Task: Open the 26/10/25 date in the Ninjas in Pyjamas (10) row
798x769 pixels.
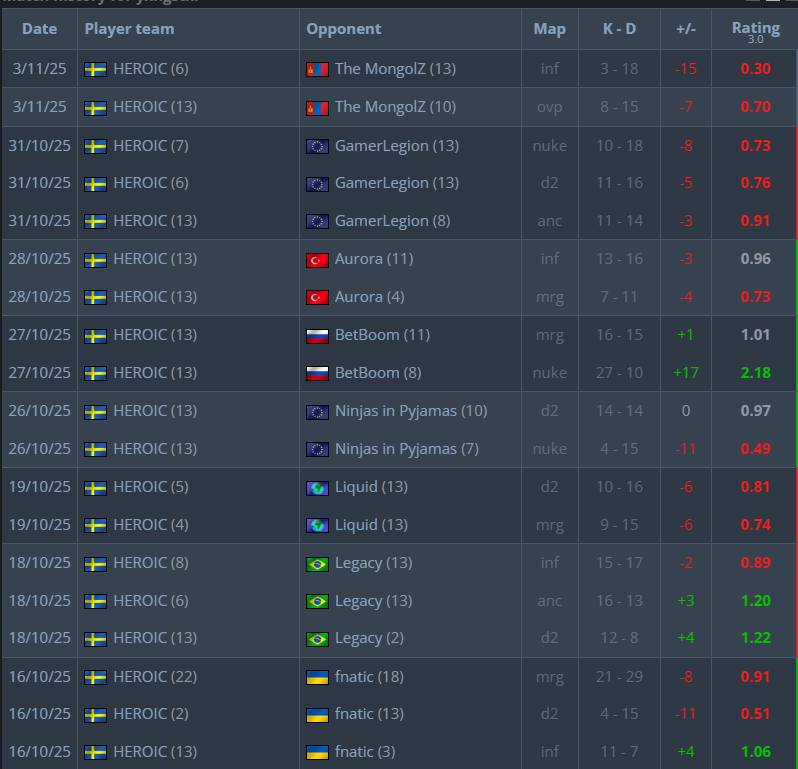Action: click(x=40, y=411)
